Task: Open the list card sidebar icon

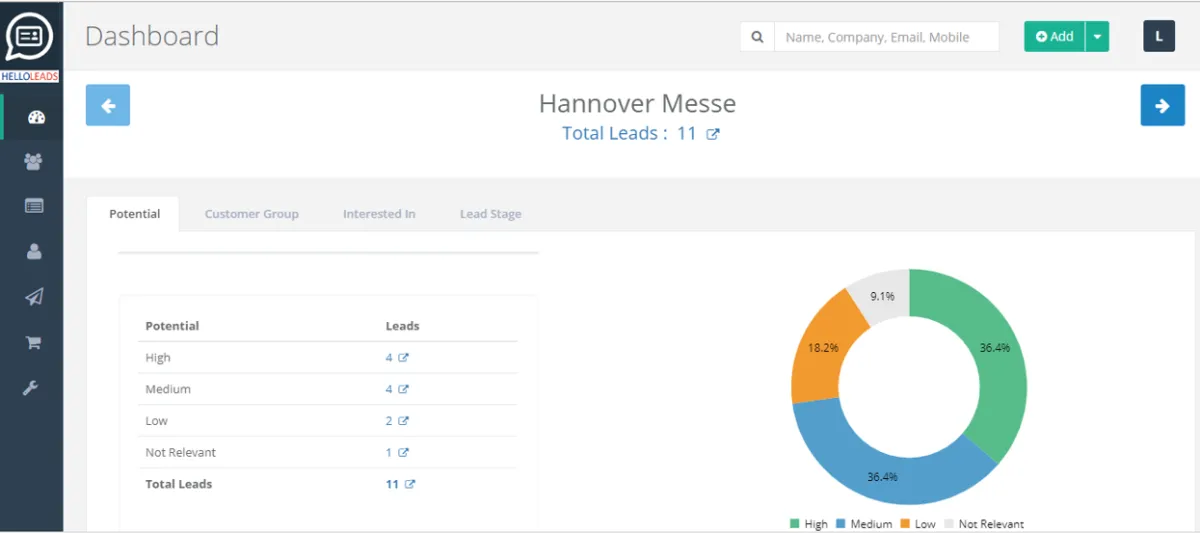Action: pyautogui.click(x=34, y=206)
